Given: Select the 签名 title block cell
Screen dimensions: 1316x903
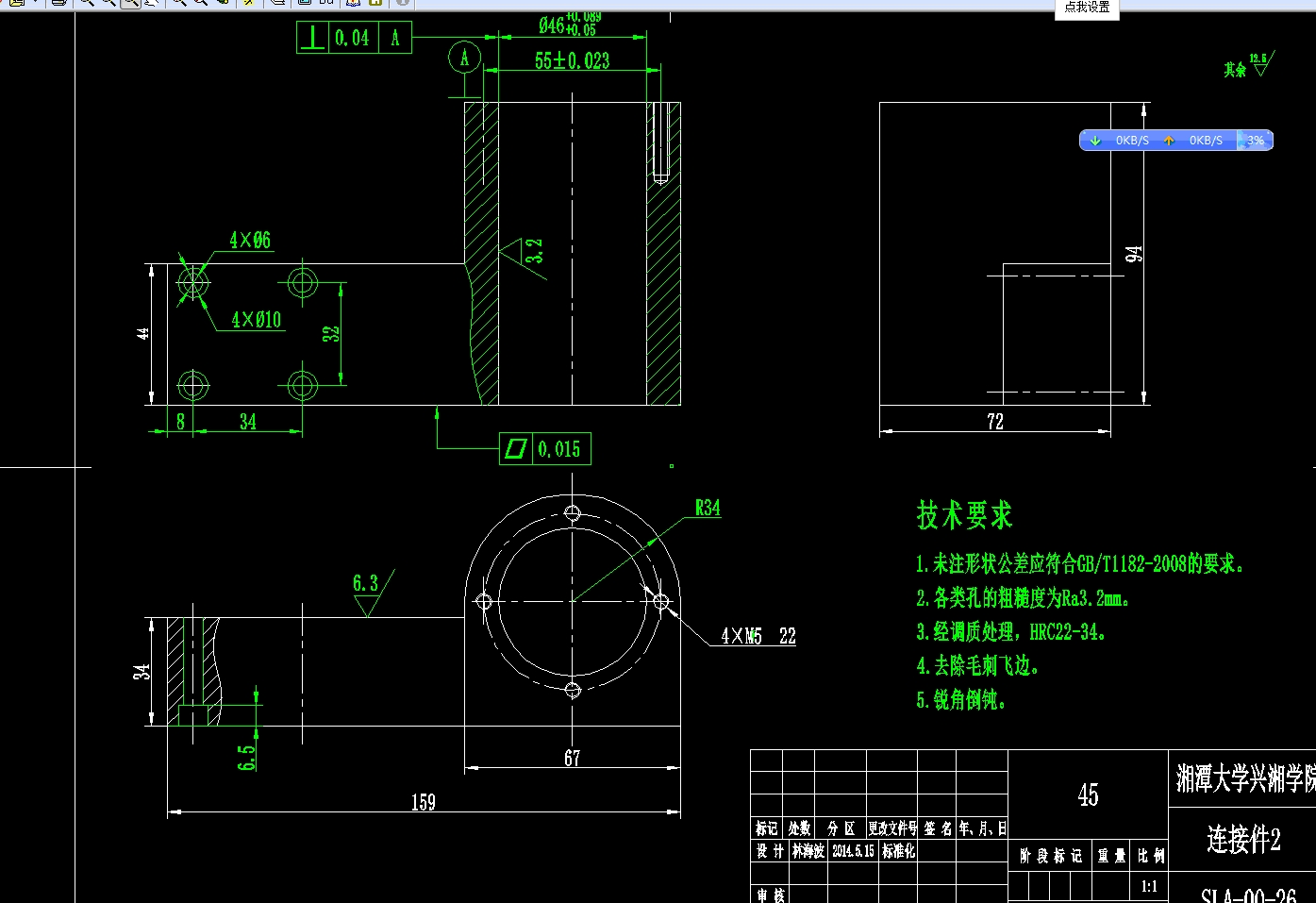Looking at the screenshot, I should [937, 828].
